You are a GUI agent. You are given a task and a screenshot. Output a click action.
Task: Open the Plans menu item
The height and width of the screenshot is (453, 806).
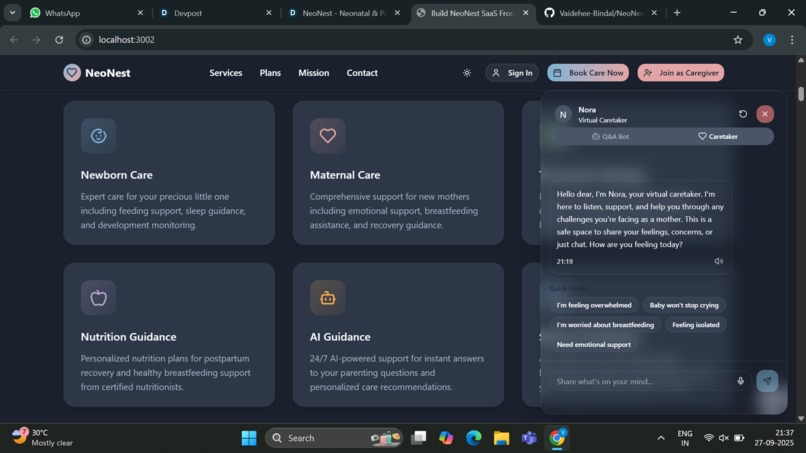[x=270, y=73]
